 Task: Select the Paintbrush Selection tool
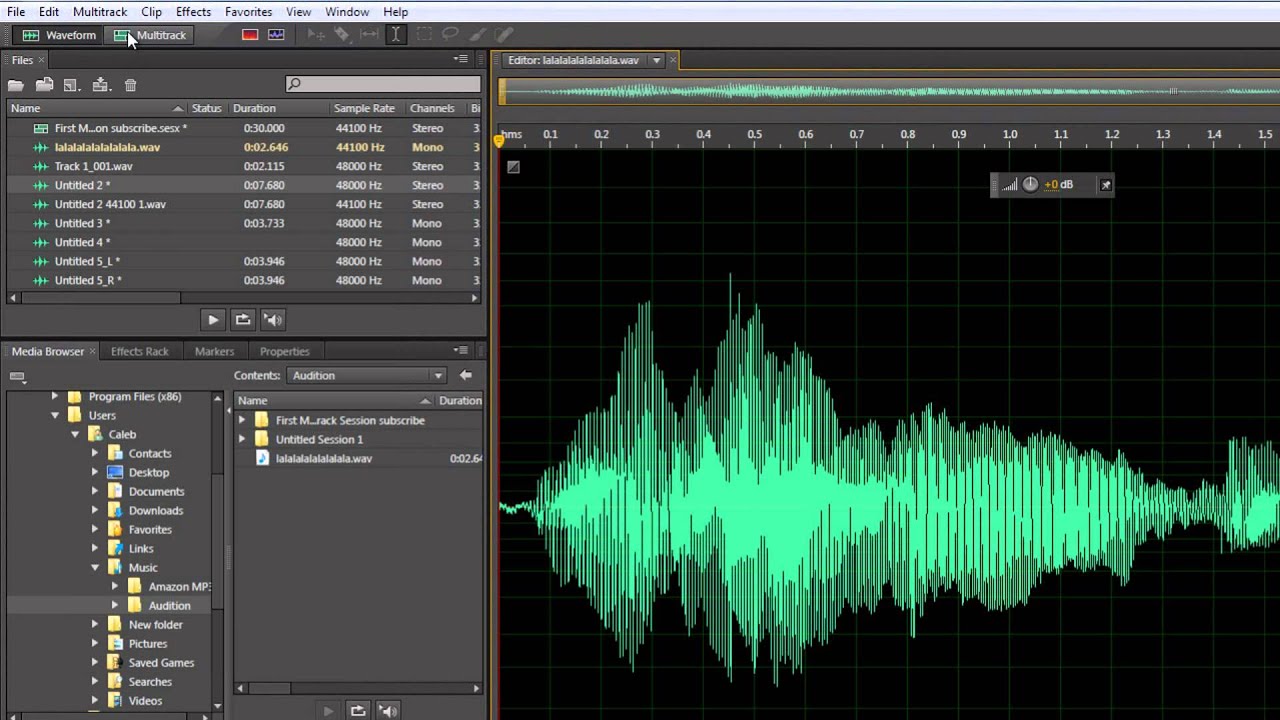pyautogui.click(x=478, y=35)
